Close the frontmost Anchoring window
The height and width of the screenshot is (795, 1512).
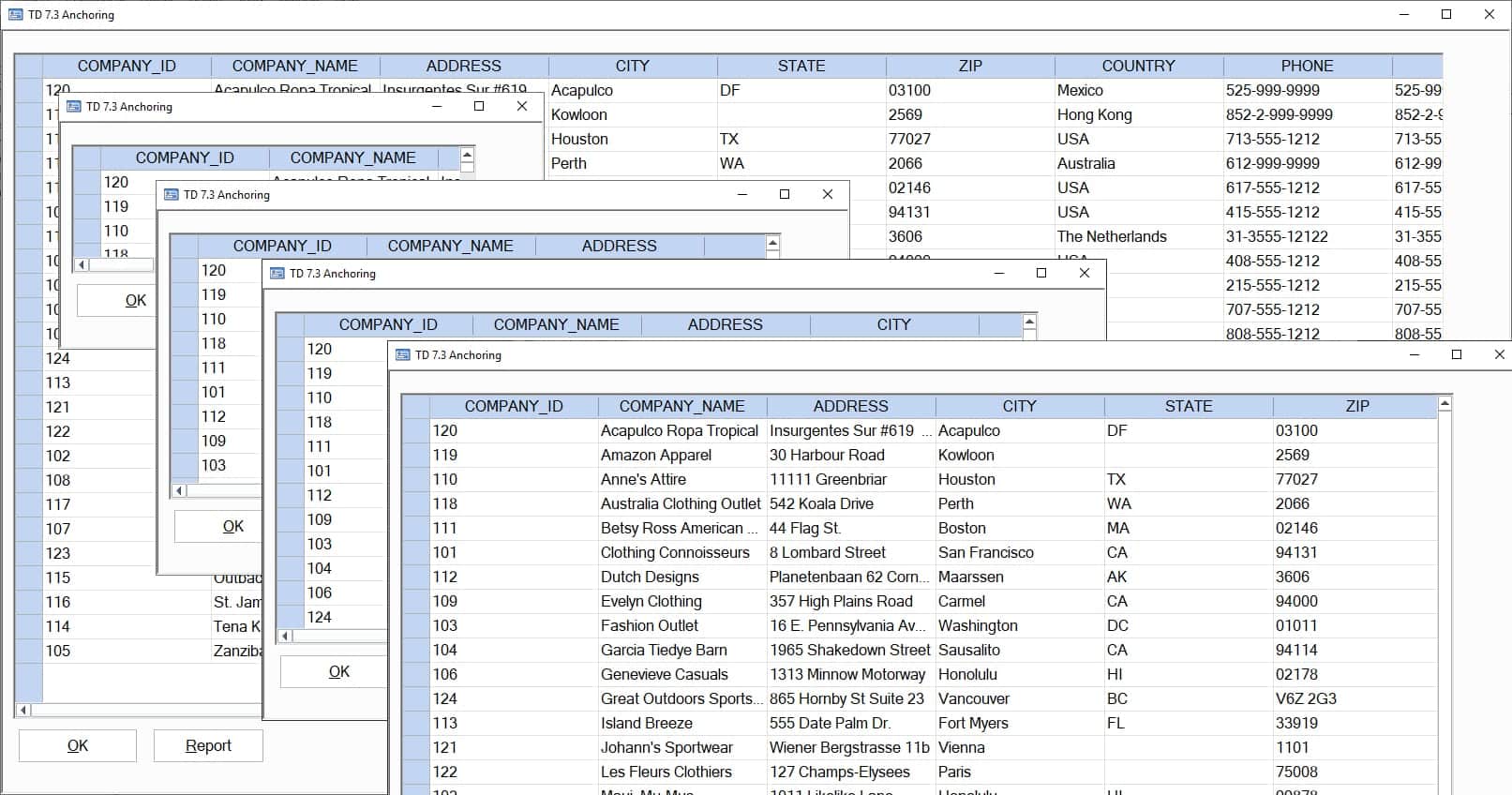click(x=1498, y=354)
